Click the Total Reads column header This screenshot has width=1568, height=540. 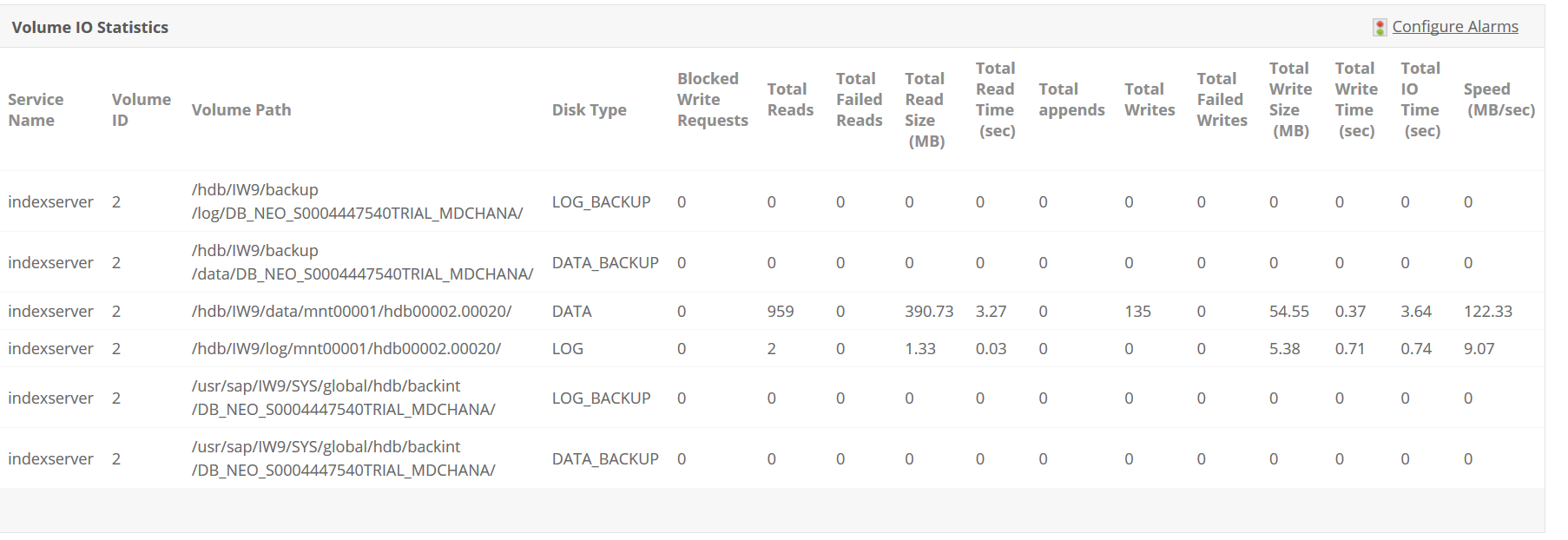[x=790, y=99]
